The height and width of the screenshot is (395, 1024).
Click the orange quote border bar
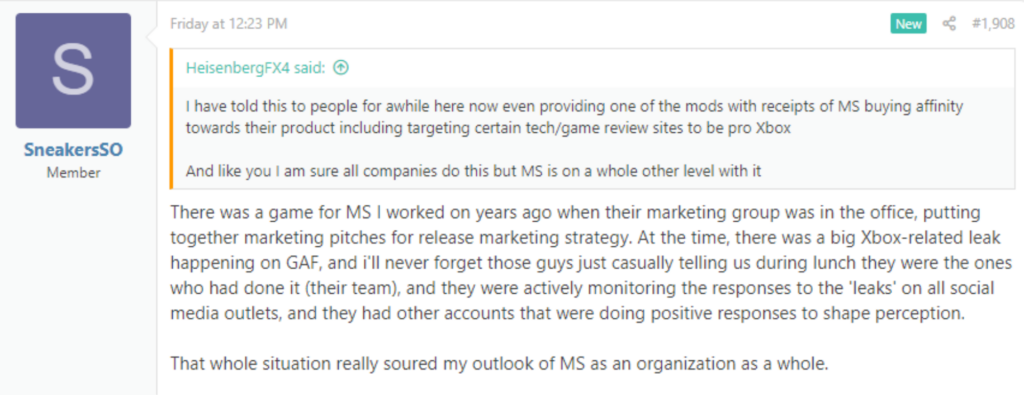tap(172, 119)
